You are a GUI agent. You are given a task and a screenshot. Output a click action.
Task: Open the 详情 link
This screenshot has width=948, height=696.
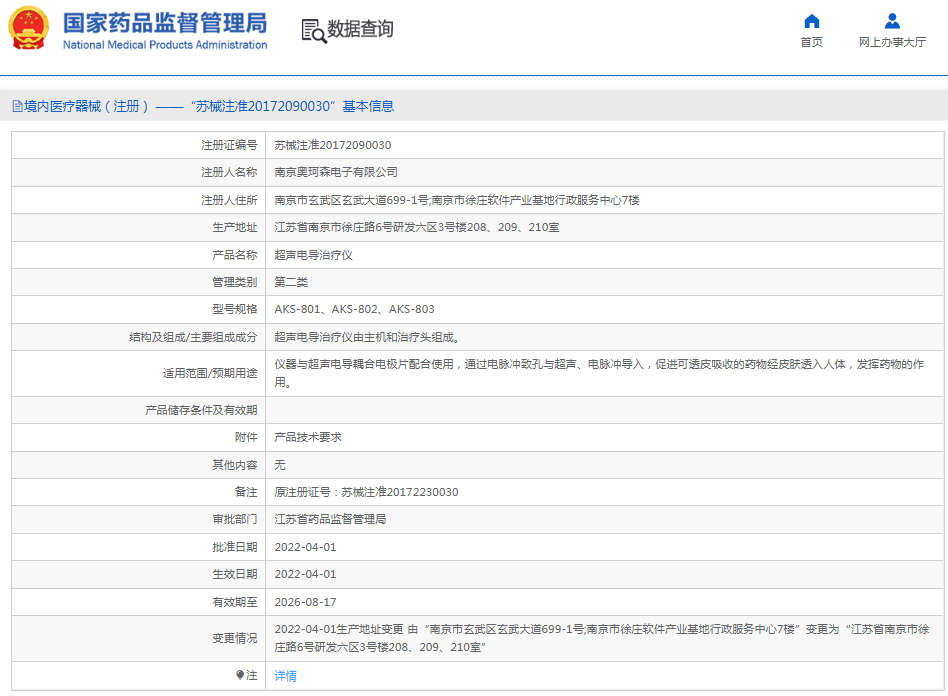[x=285, y=676]
